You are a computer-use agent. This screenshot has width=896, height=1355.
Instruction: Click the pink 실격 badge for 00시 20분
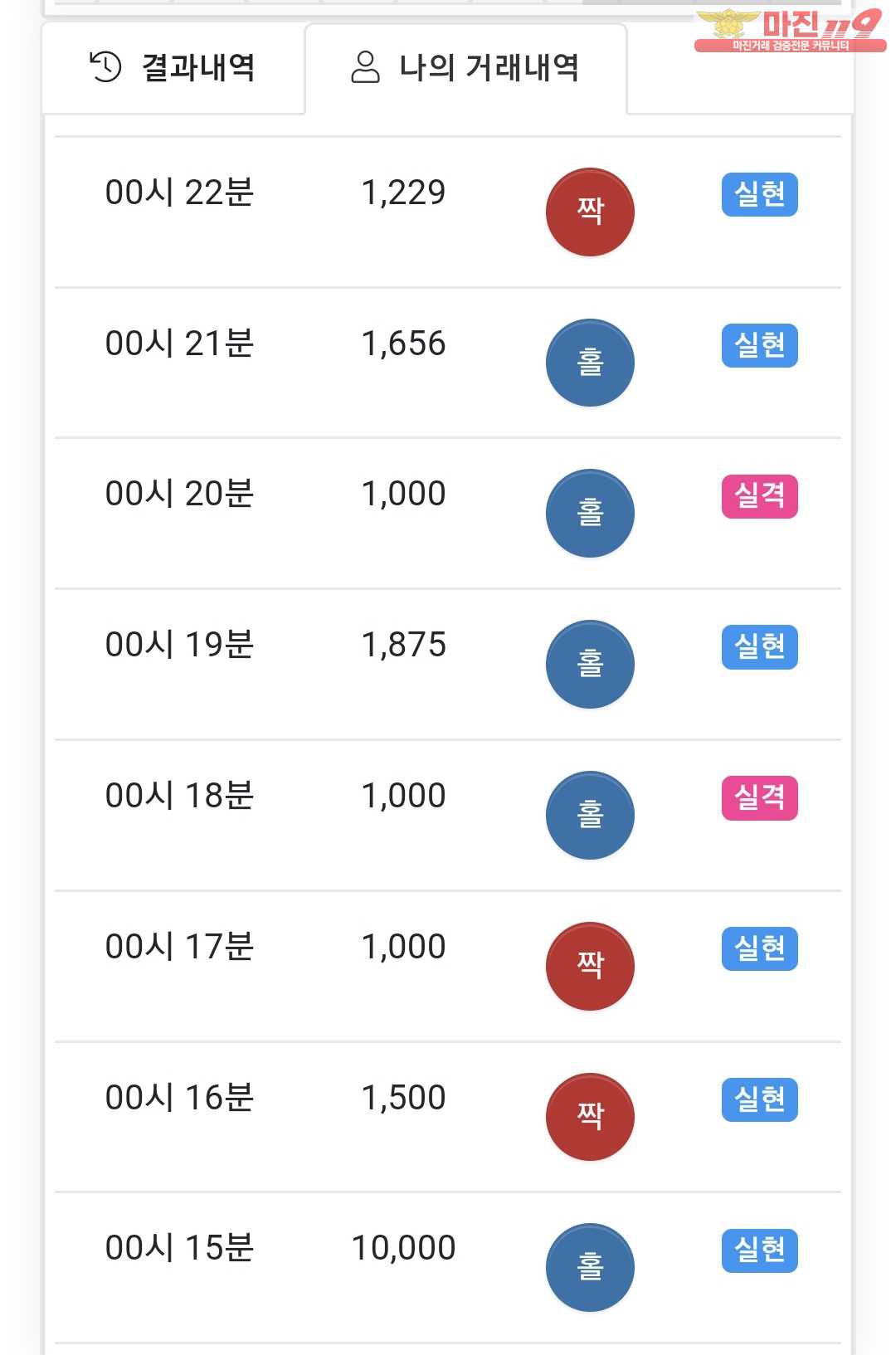(759, 496)
